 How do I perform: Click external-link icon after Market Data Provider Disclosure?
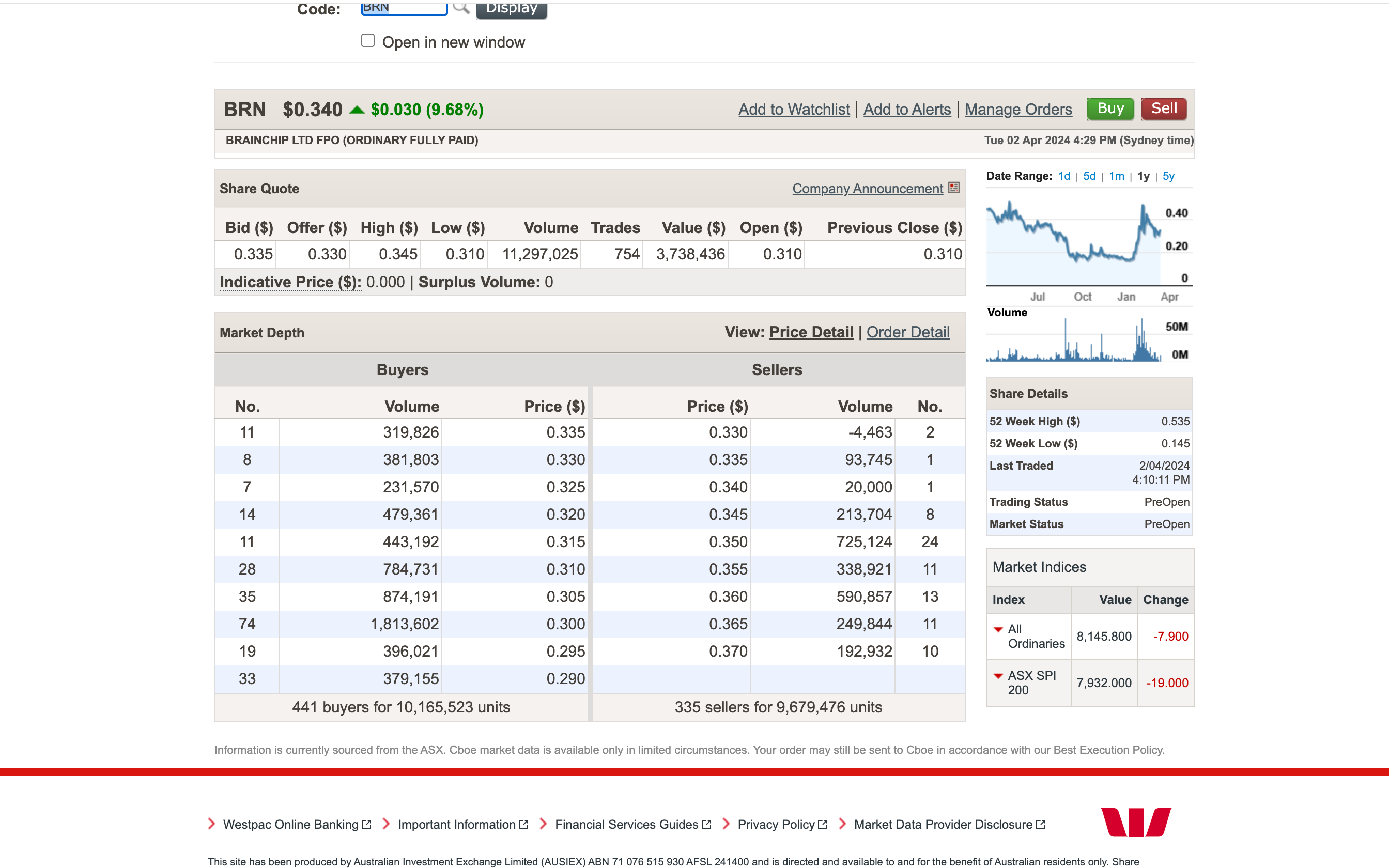pyautogui.click(x=1041, y=825)
